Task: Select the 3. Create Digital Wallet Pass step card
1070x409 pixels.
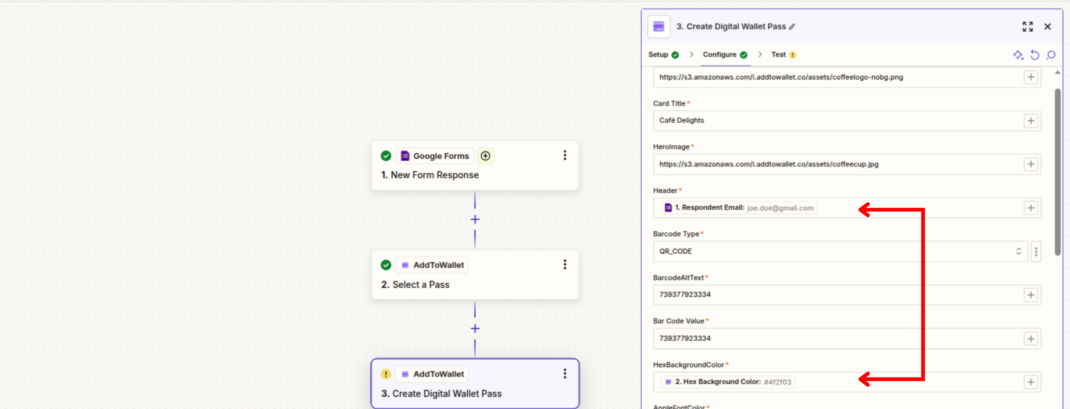Action: click(x=475, y=383)
